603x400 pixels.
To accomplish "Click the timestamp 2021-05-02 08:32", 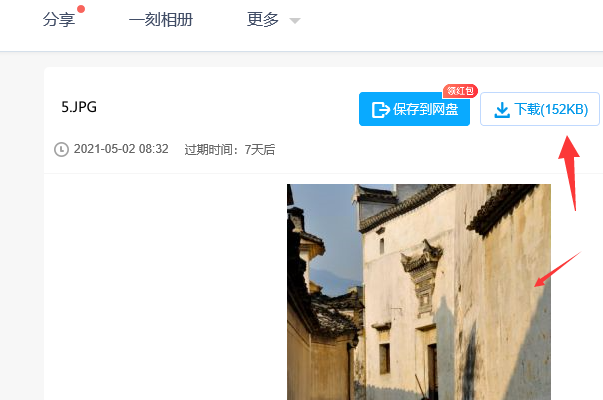I will click(121, 149).
